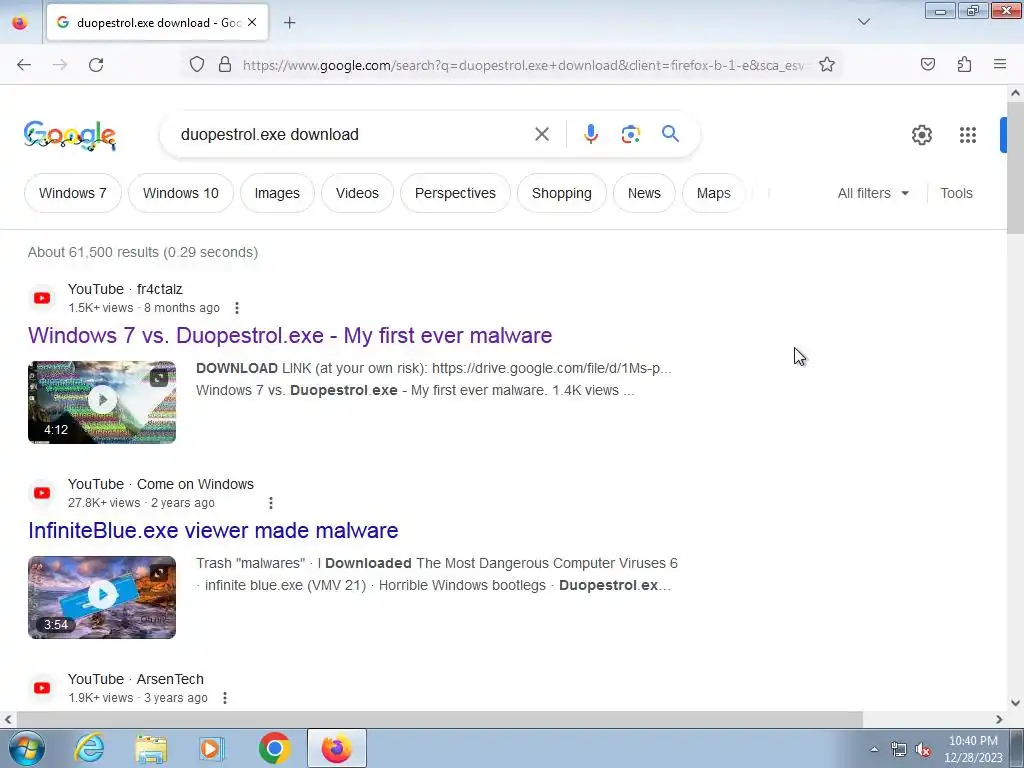Click the Firefox taskbar button
Image resolution: width=1024 pixels, height=768 pixels.
click(336, 748)
